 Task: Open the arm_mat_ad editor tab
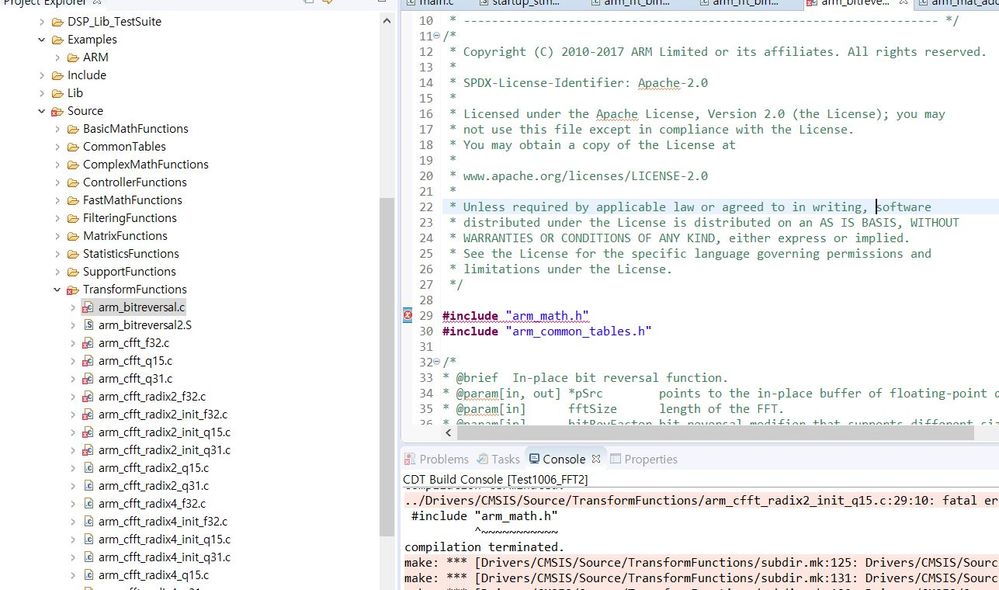958,3
